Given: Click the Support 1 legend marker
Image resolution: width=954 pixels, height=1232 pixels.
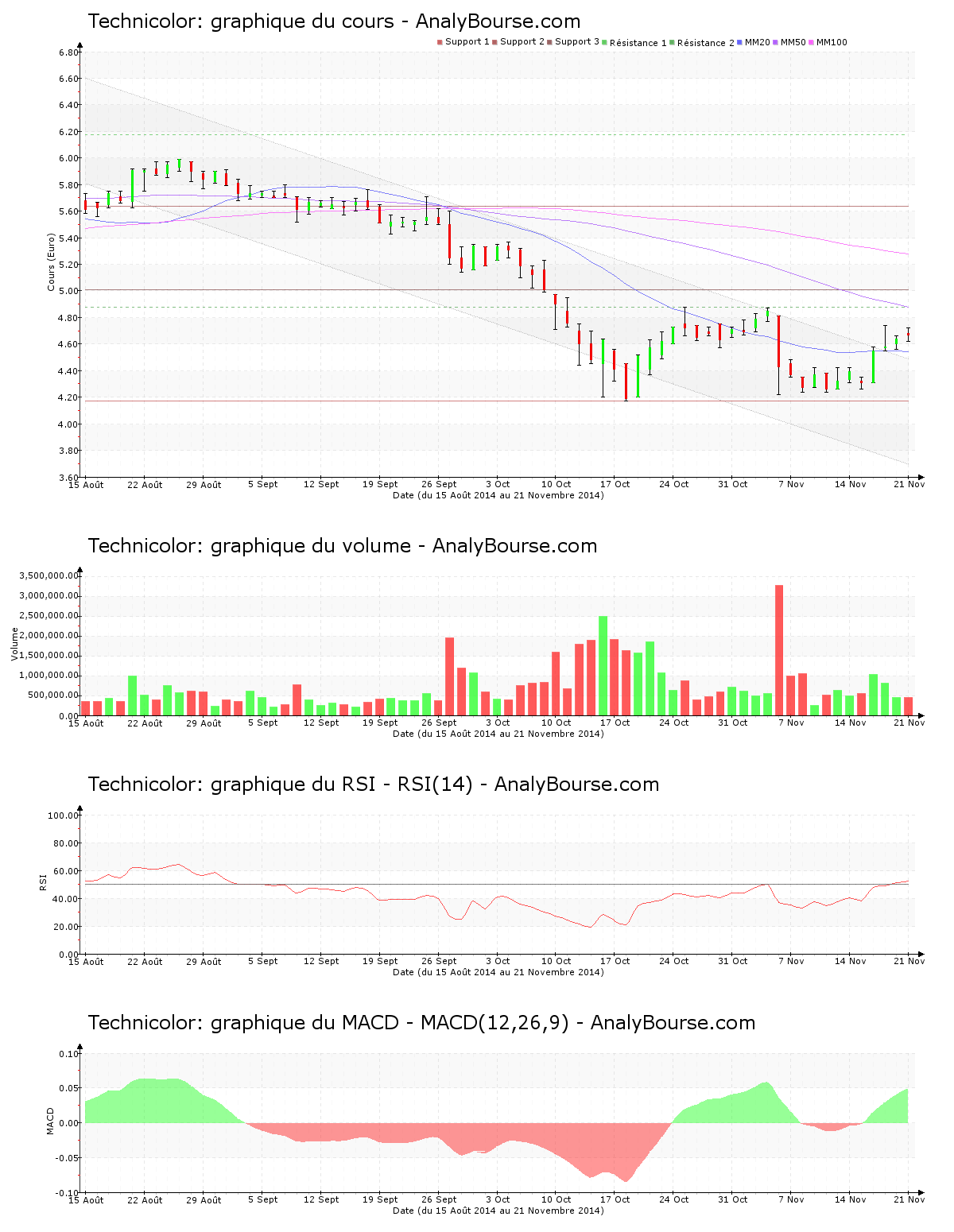Looking at the screenshot, I should [x=440, y=42].
